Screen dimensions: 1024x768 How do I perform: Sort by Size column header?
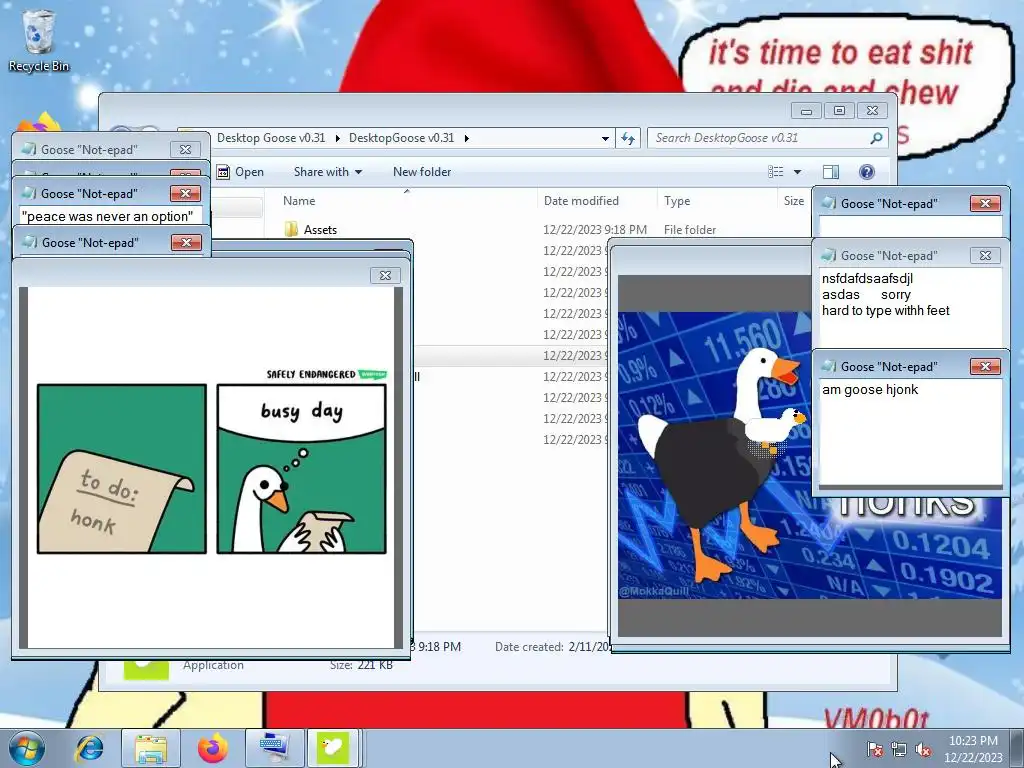794,200
